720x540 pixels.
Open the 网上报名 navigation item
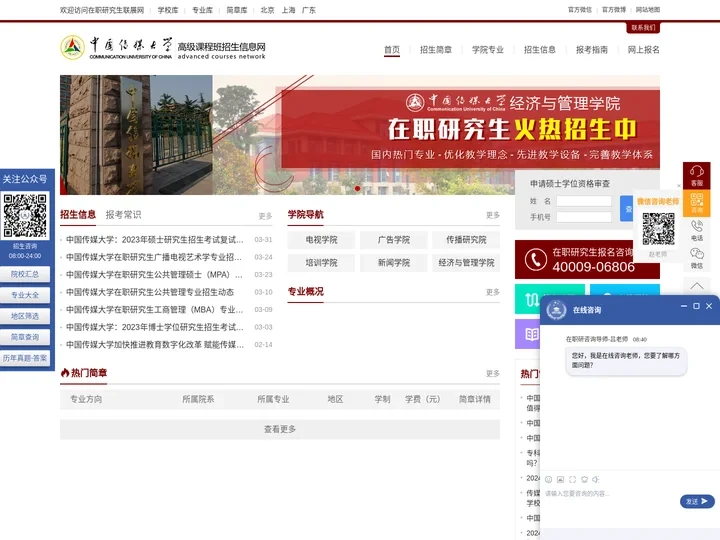[643, 50]
